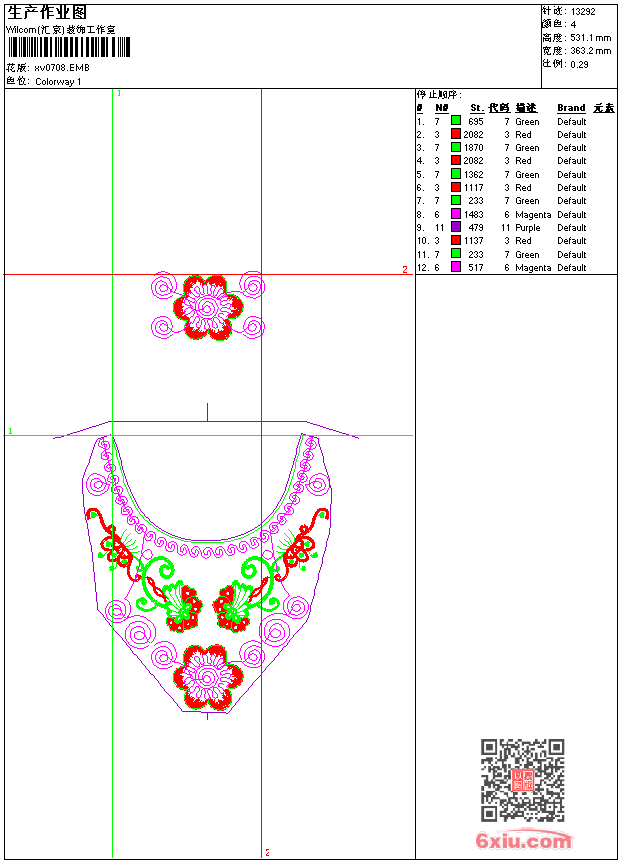Pick the green swatch in stop row 7

(456, 200)
